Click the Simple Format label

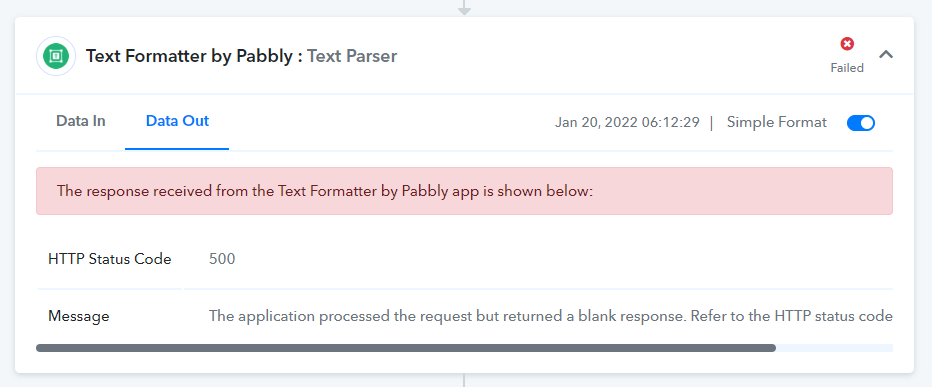[x=776, y=122]
